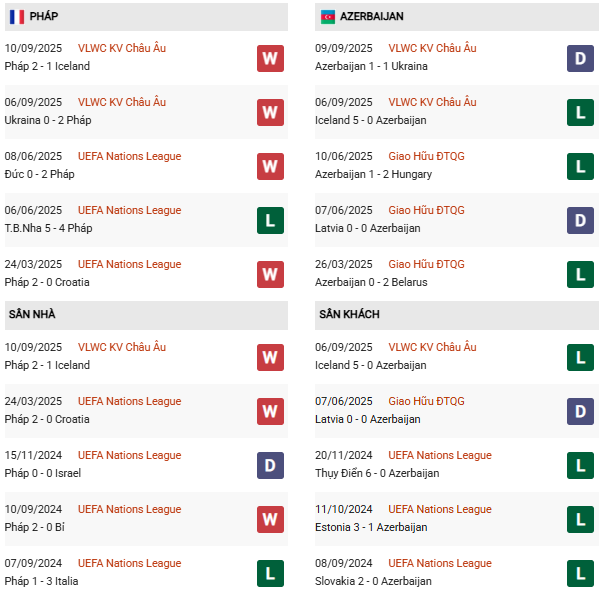Screen dimensions: 600x593
Task: Click the France flag icon
Action: point(17,17)
